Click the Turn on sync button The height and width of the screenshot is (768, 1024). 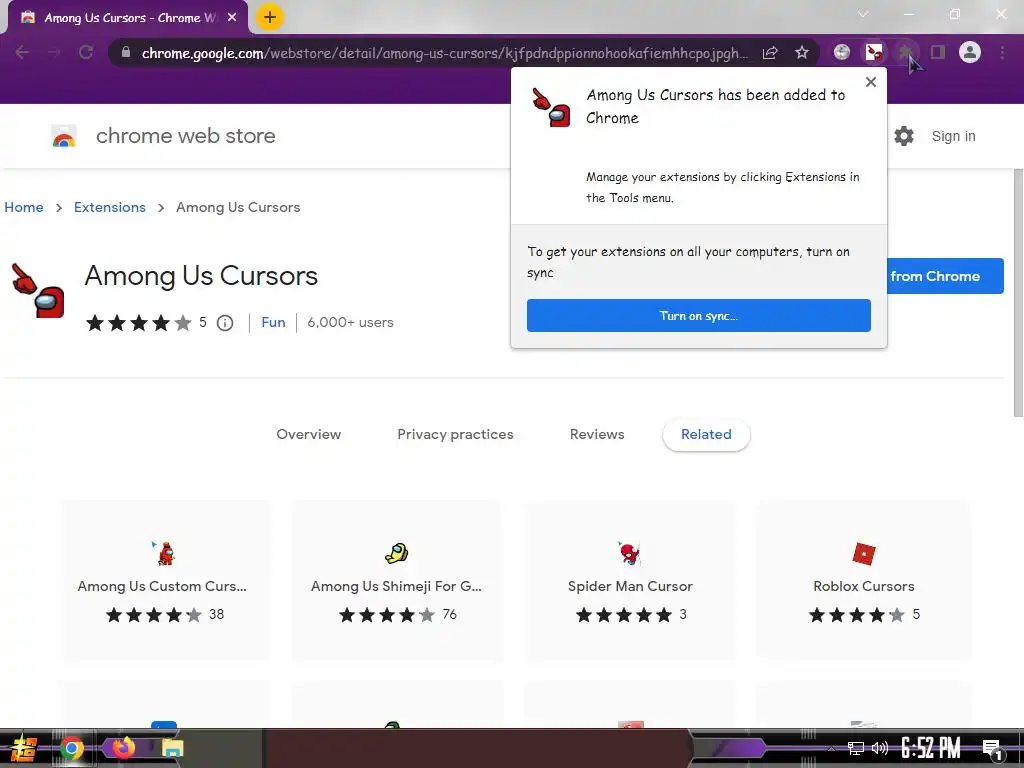pyautogui.click(x=698, y=315)
